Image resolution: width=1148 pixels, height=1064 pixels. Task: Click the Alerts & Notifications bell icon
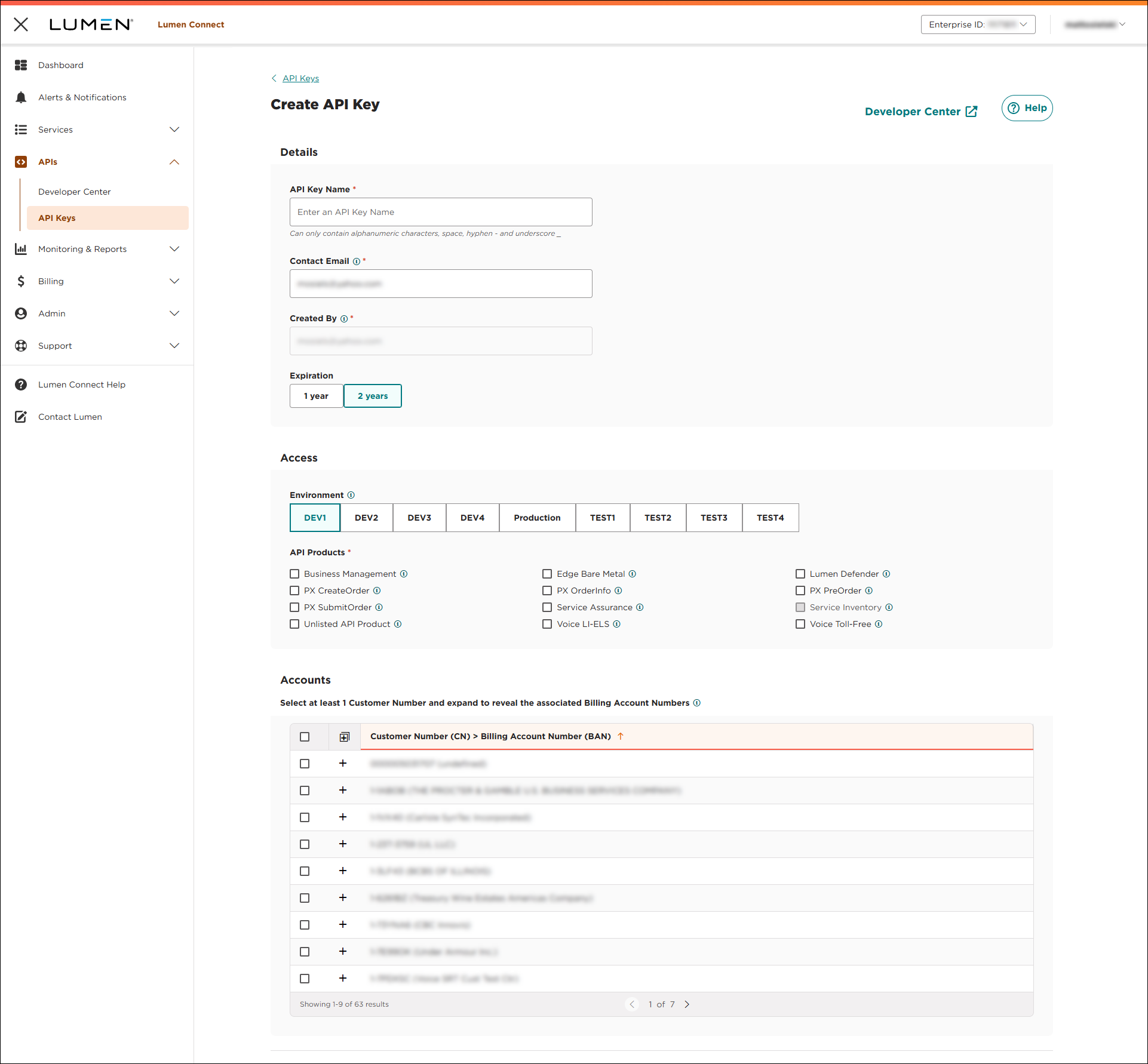coord(21,97)
